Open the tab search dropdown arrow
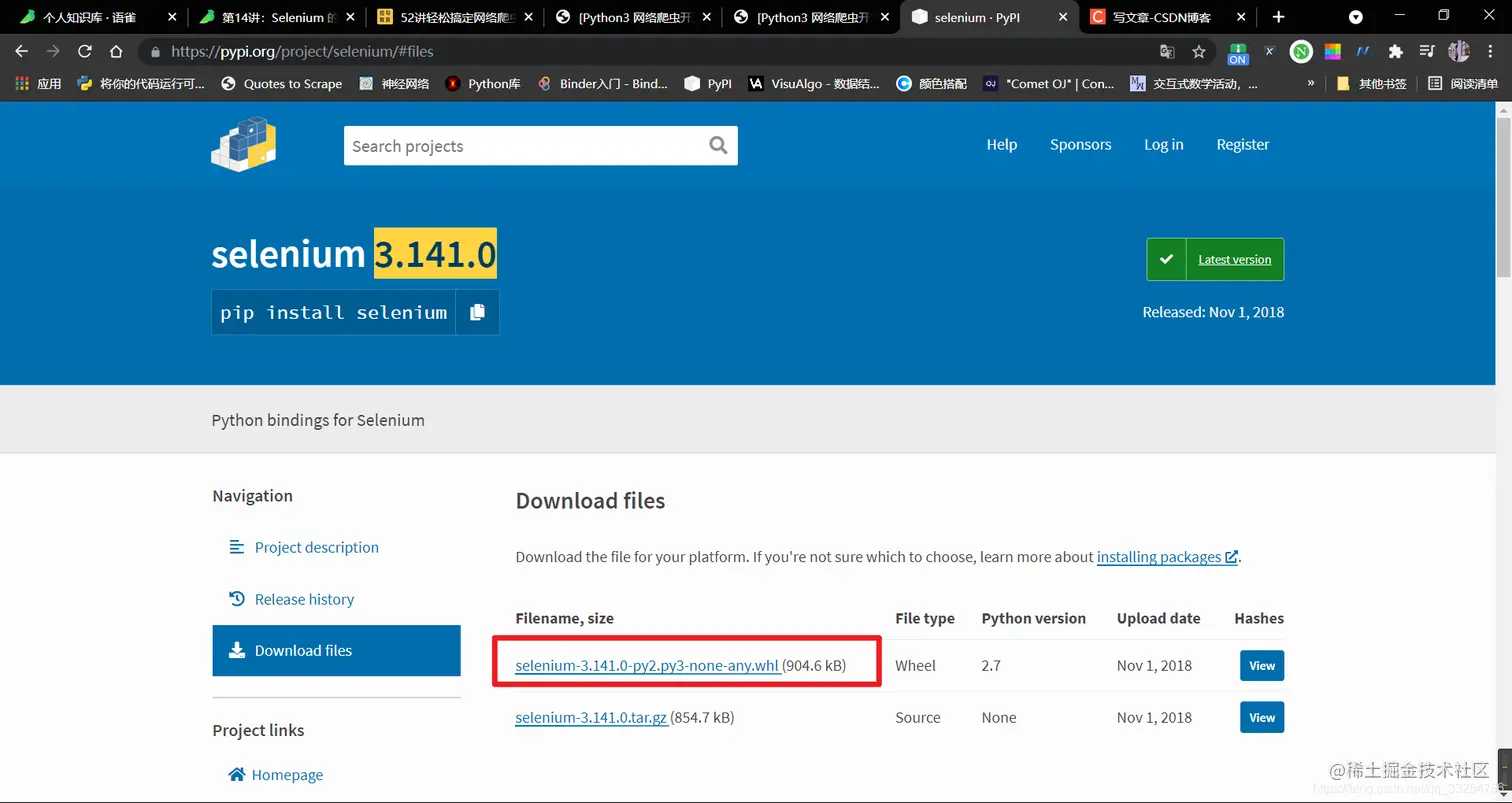 (x=1356, y=17)
